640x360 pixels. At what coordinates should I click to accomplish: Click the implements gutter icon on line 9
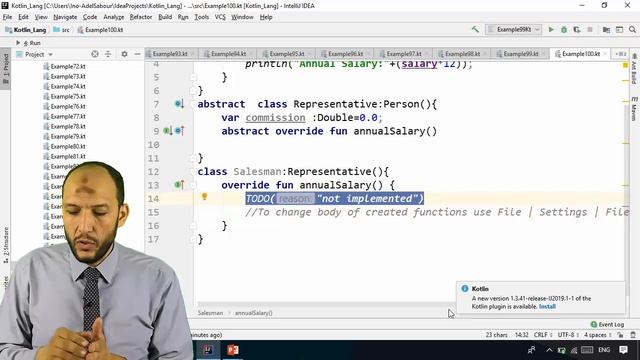pyautogui.click(x=167, y=131)
